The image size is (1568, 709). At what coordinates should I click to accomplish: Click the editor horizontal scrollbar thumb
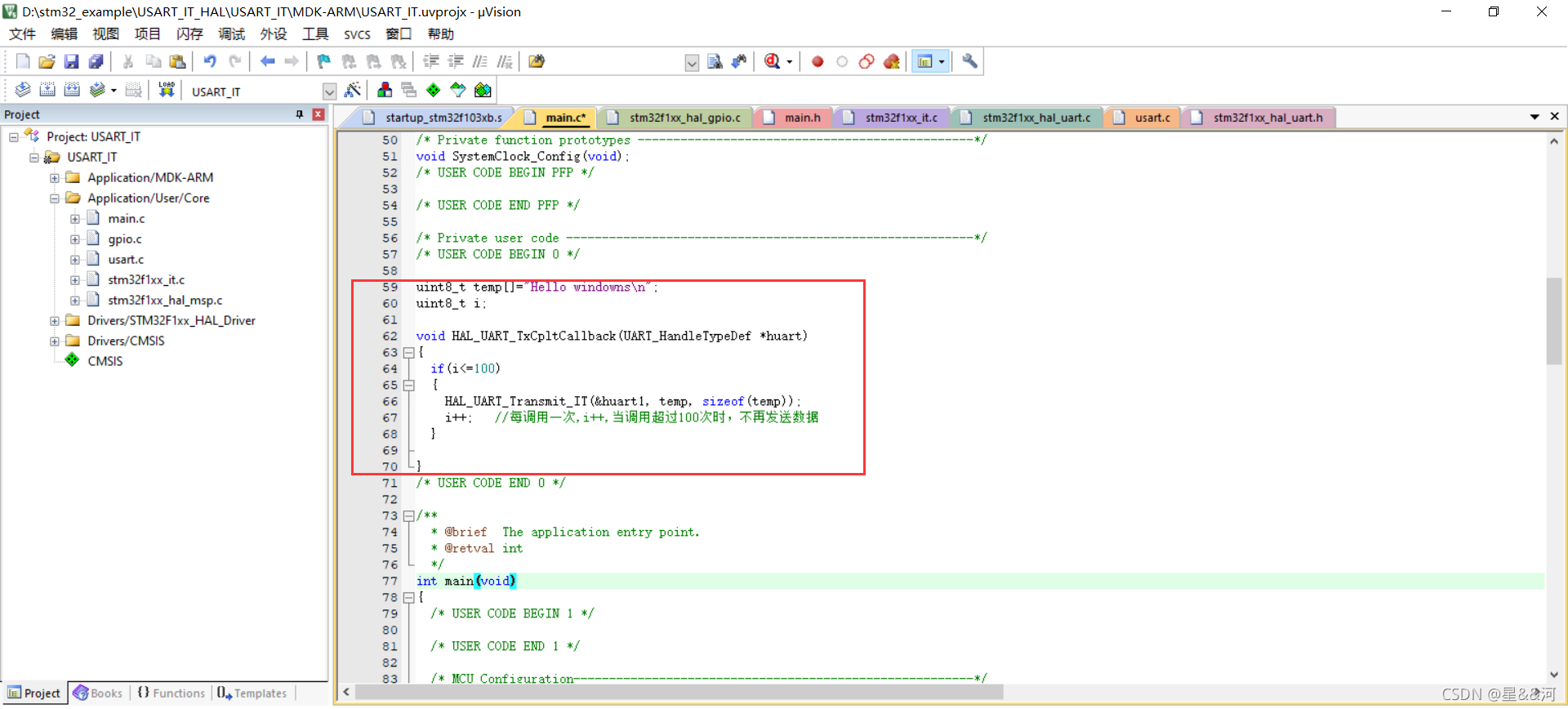point(681,693)
